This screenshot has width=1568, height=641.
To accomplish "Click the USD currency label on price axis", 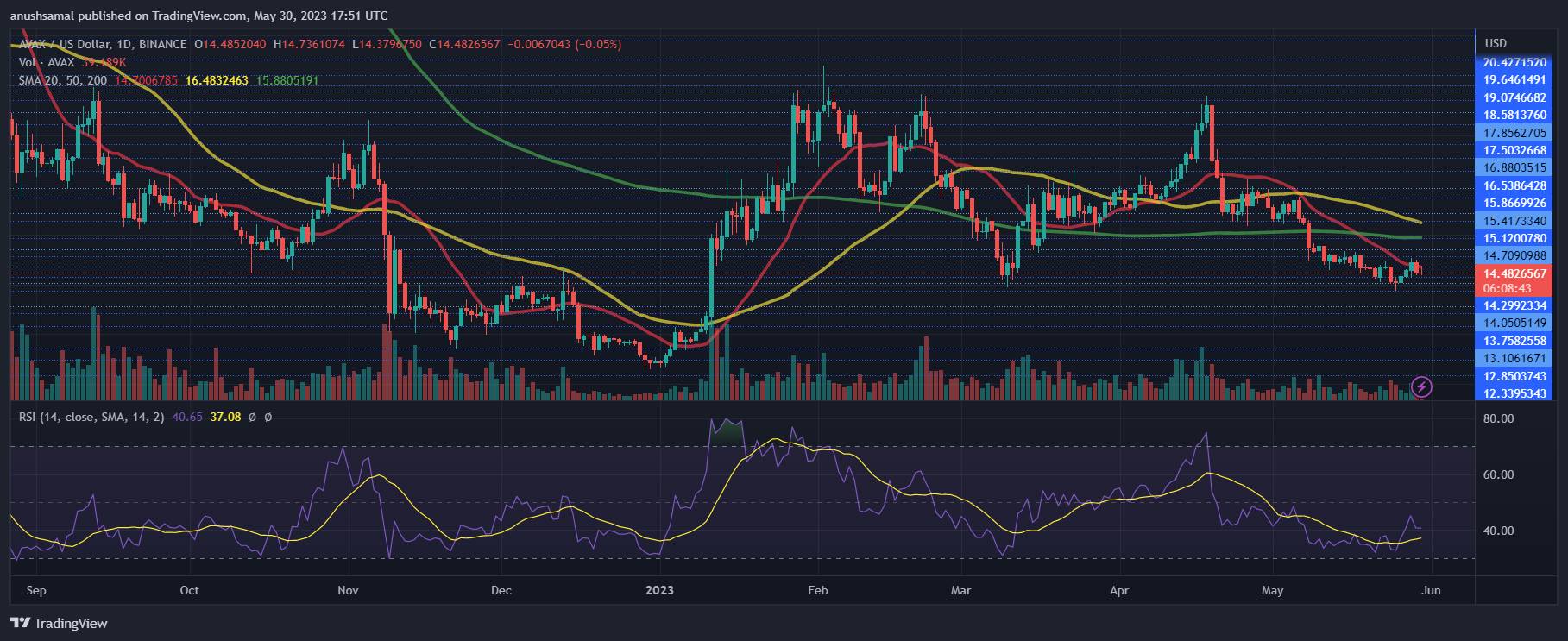I will click(x=1496, y=43).
